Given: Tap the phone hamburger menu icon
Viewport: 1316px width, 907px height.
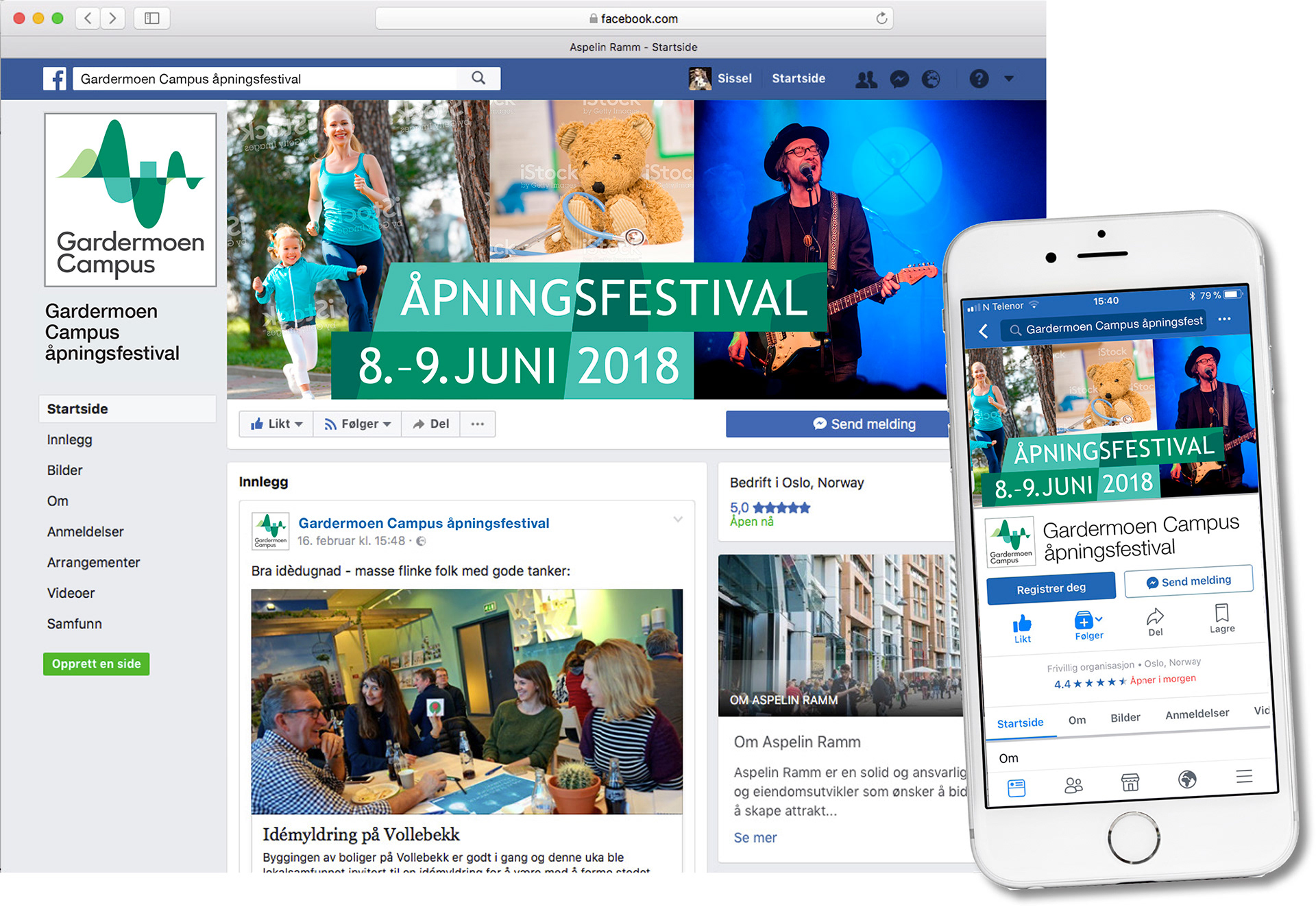Looking at the screenshot, I should click(1244, 776).
